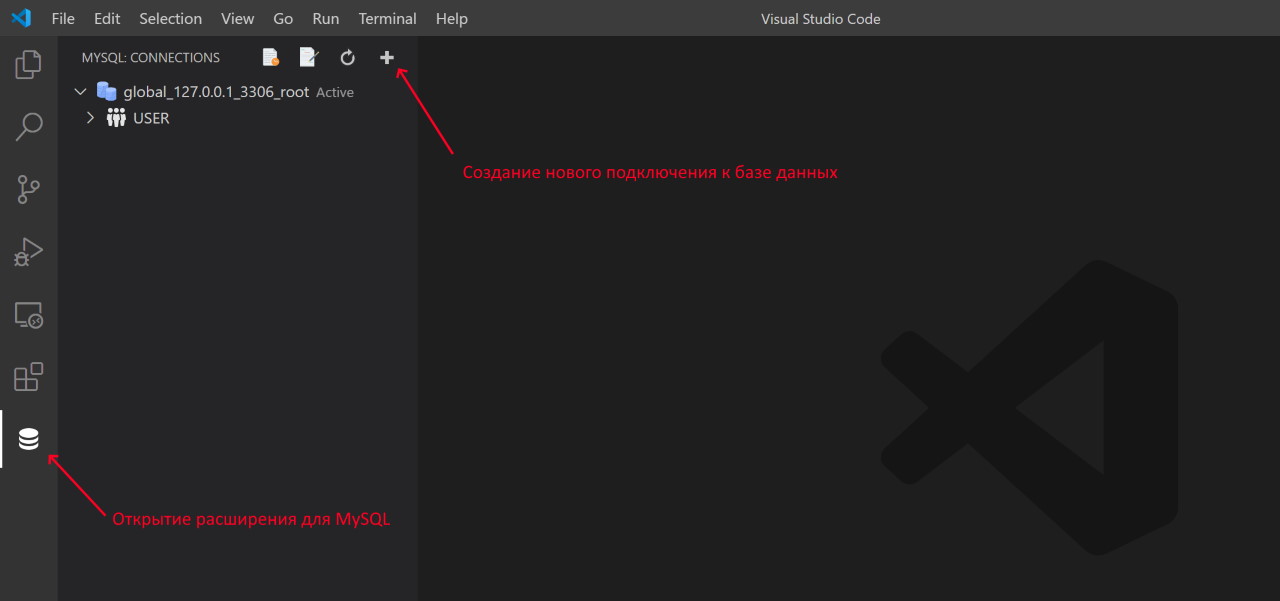The height and width of the screenshot is (601, 1280).
Task: Collapse the global_127.0.0.1_3306_root connection
Action: coord(81,92)
